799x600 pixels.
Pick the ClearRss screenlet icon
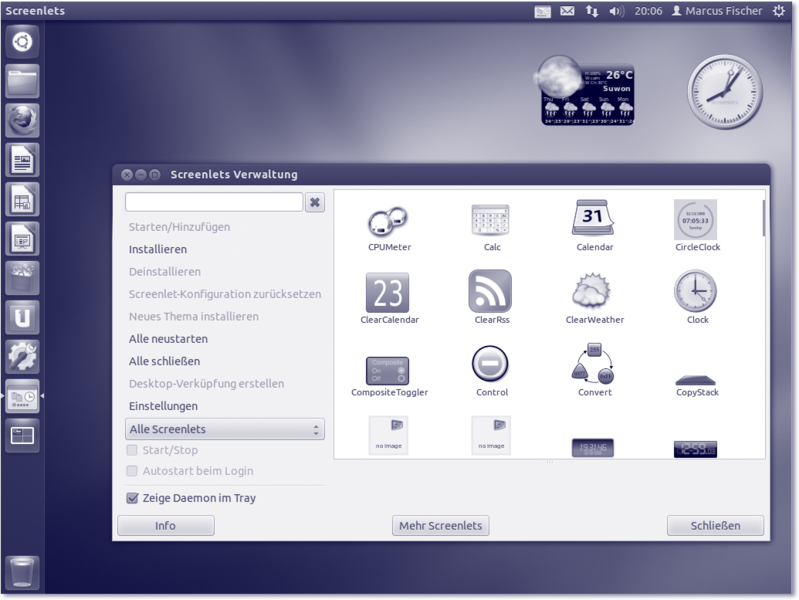click(x=491, y=292)
